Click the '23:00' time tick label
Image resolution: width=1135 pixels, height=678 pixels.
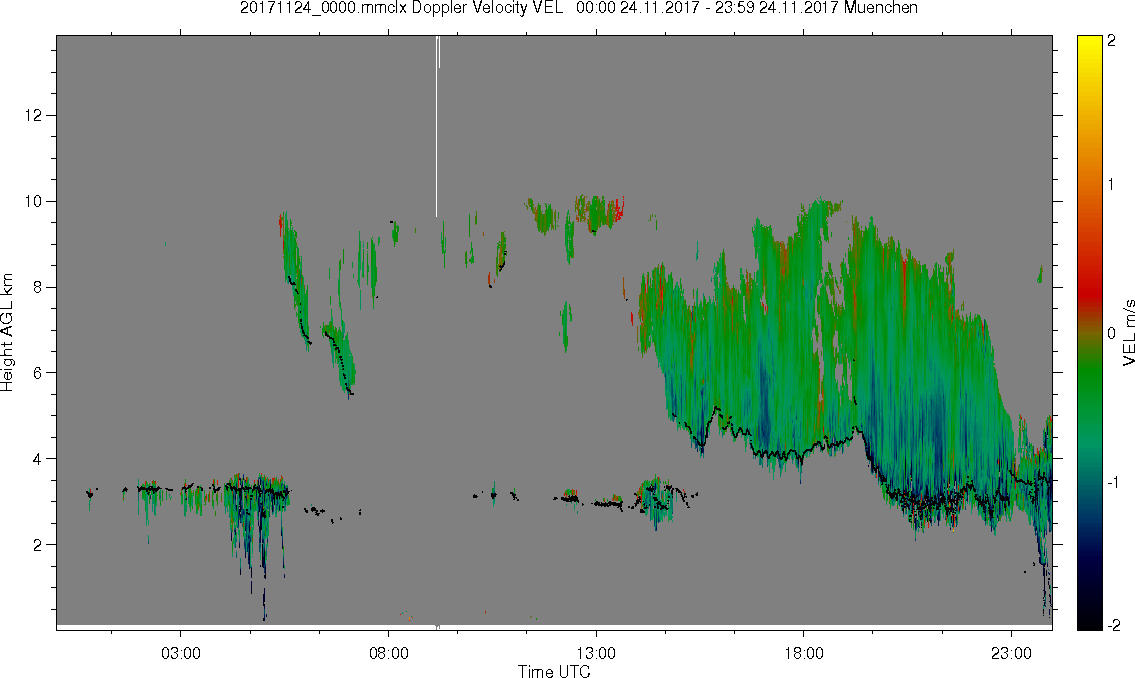point(1011,653)
